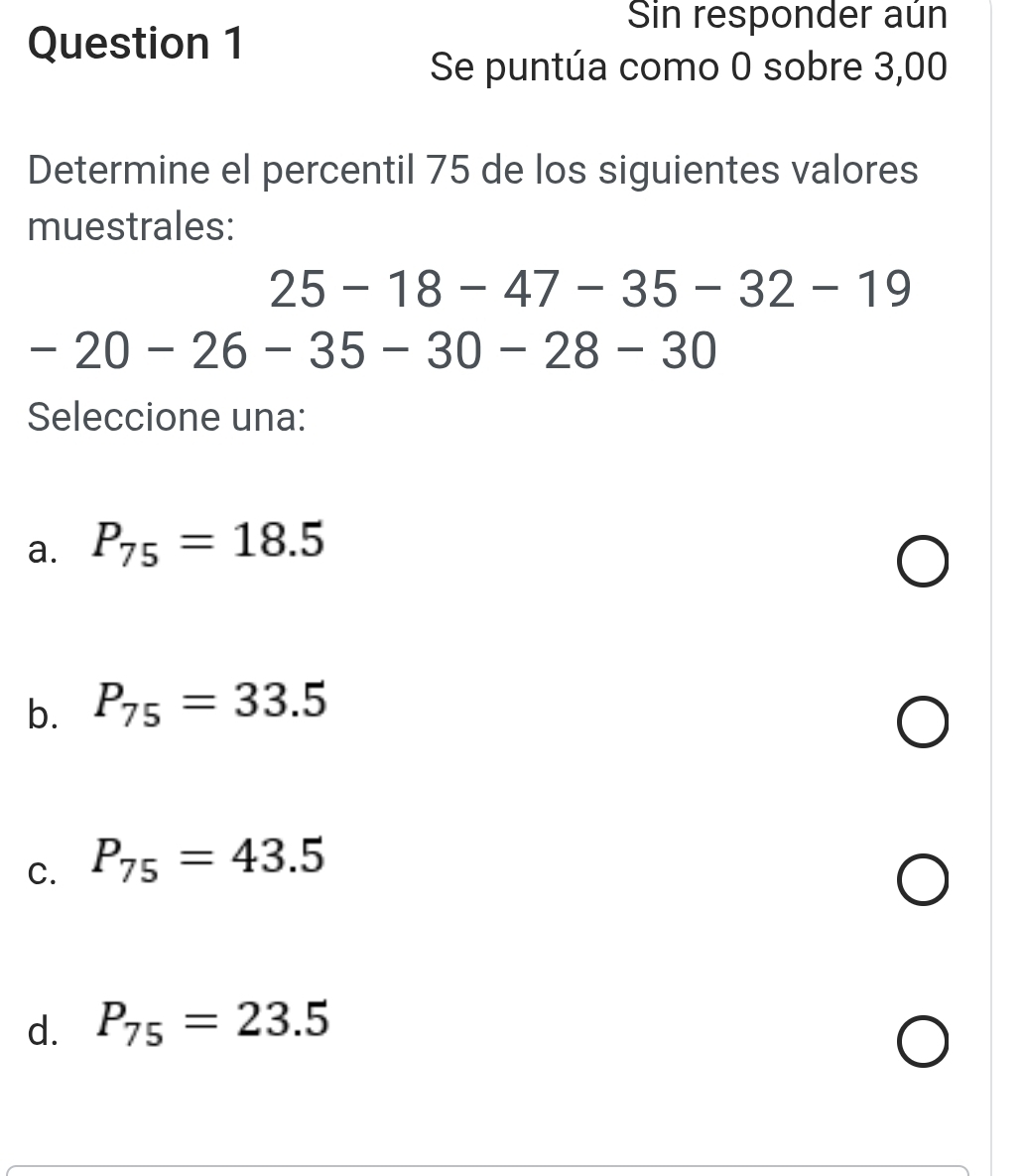This screenshot has width=1023, height=1176.
Task: Click the "Determine el percentil 75" question text
Action: [x=473, y=171]
